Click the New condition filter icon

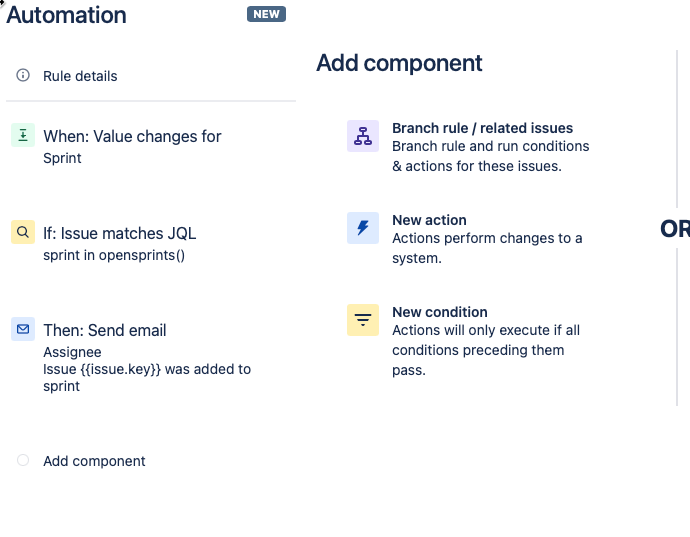pos(363,320)
